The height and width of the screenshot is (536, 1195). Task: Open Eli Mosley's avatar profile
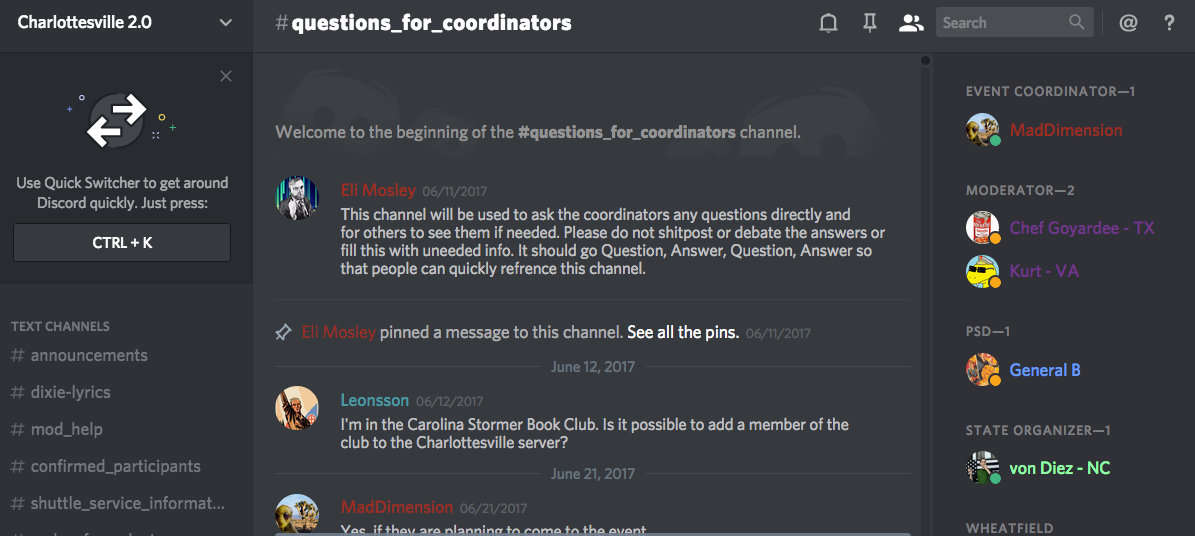point(297,197)
